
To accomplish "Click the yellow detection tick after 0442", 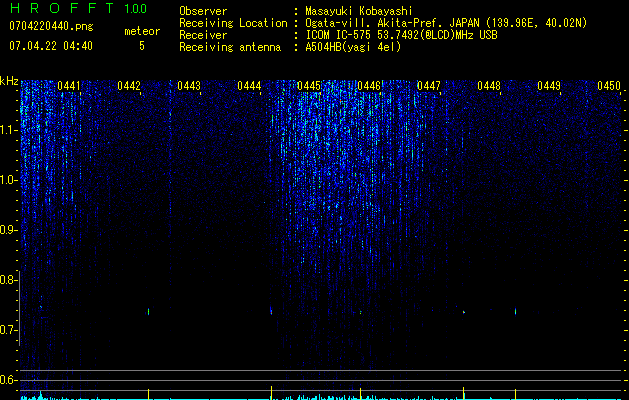I will (148, 394).
